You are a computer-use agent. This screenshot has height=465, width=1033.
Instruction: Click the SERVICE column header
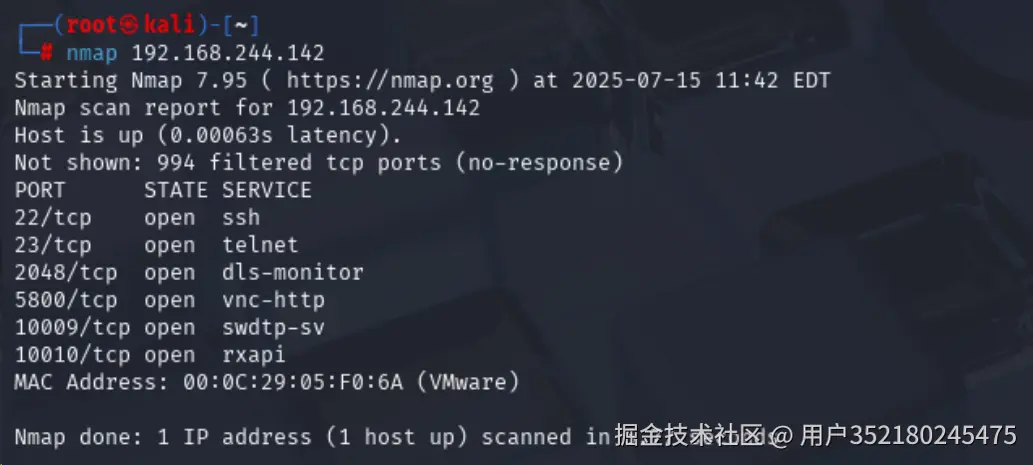click(267, 190)
